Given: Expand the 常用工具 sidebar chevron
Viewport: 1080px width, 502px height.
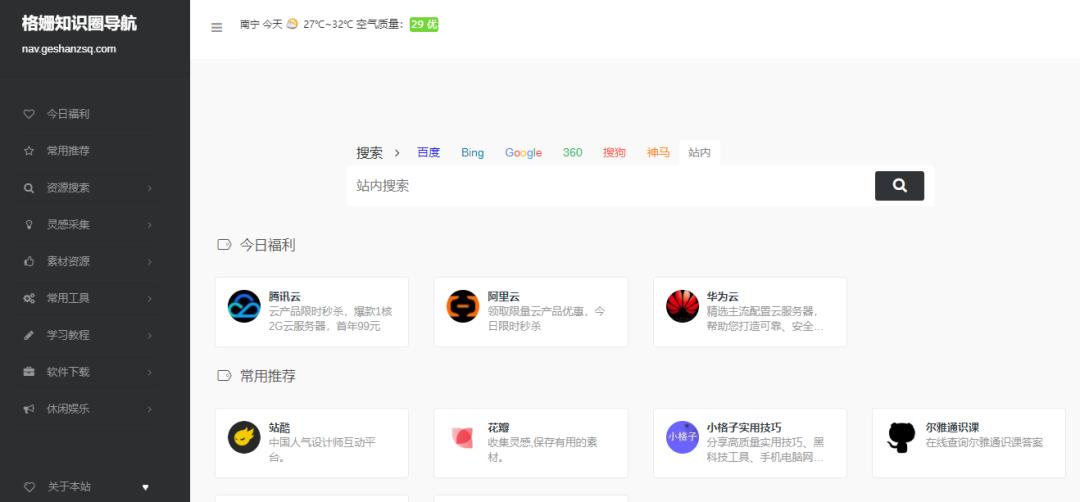Looking at the screenshot, I should tap(149, 298).
